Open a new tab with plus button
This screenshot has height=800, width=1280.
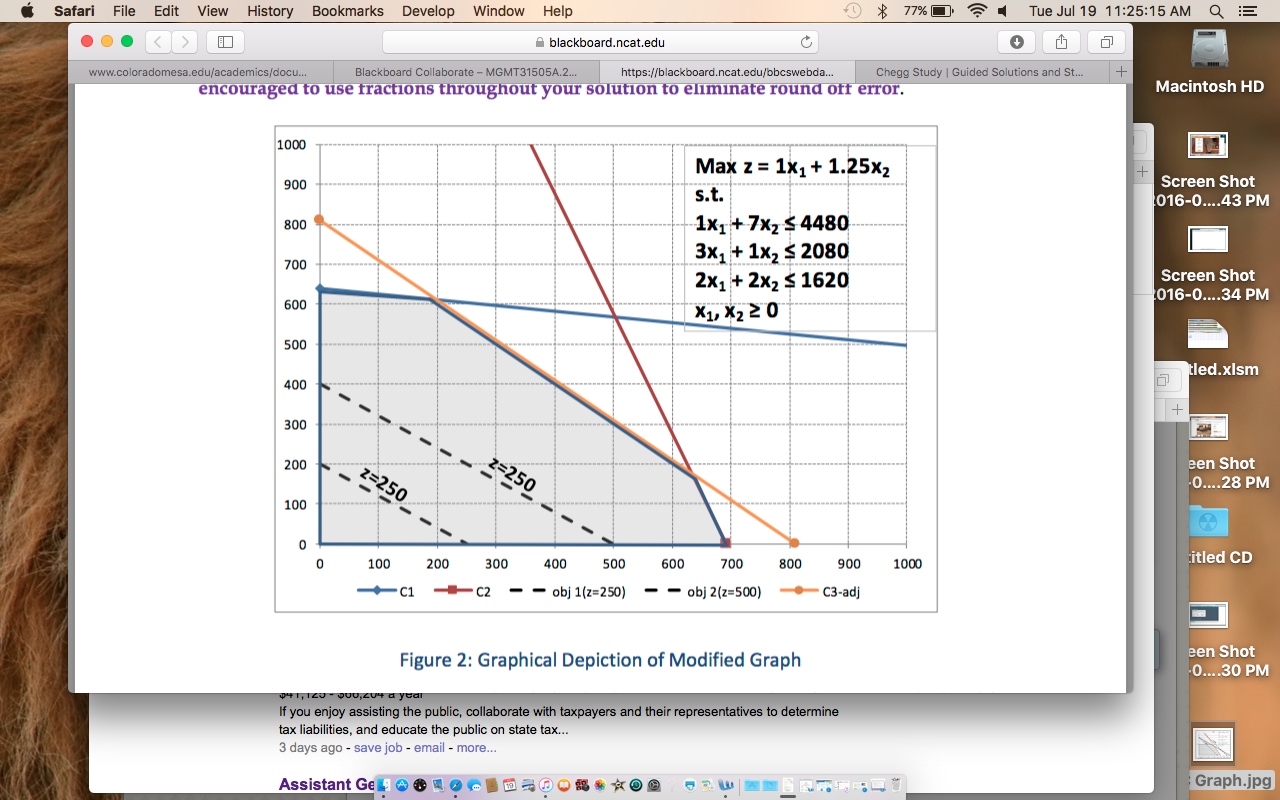1121,72
